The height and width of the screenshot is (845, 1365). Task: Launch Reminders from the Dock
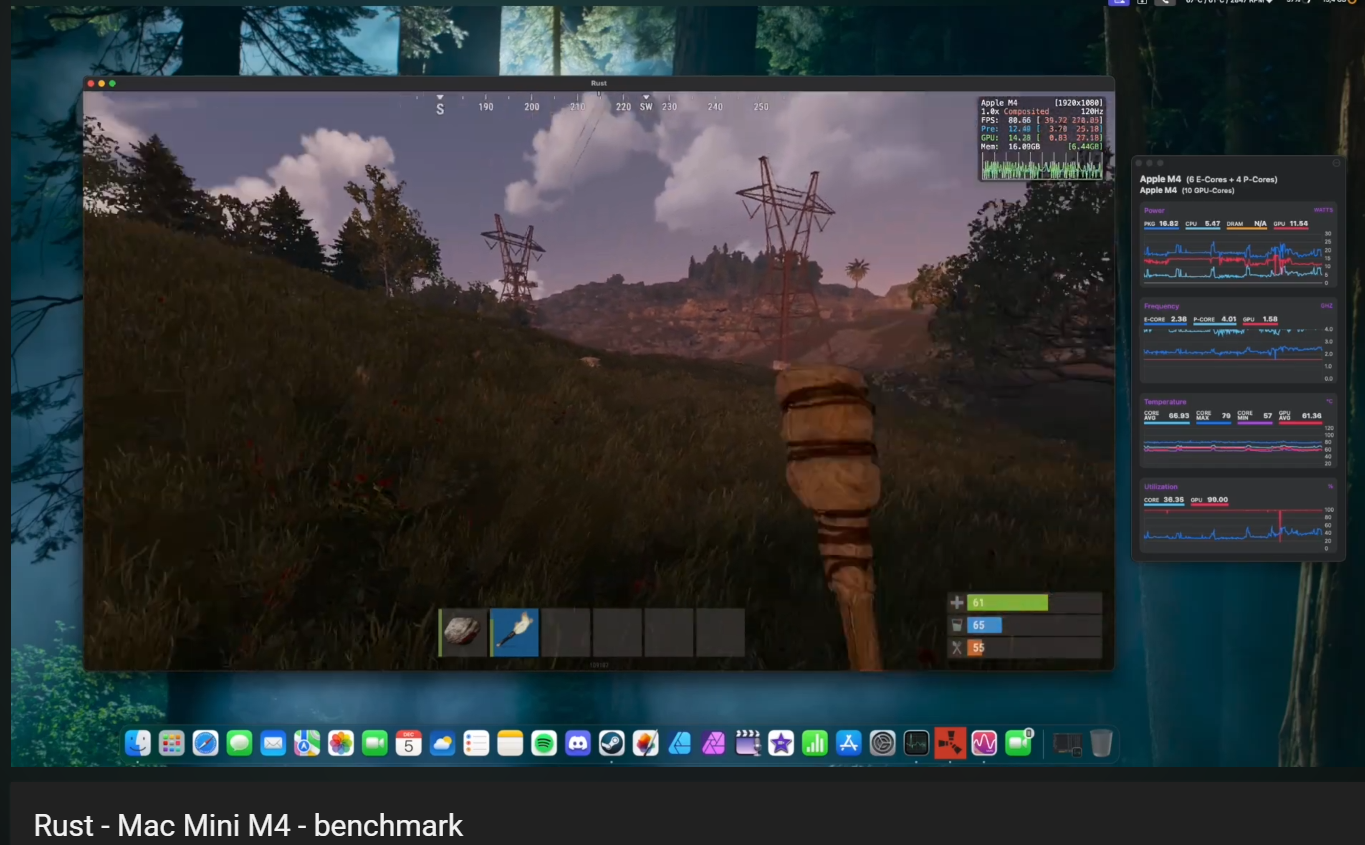click(x=476, y=743)
